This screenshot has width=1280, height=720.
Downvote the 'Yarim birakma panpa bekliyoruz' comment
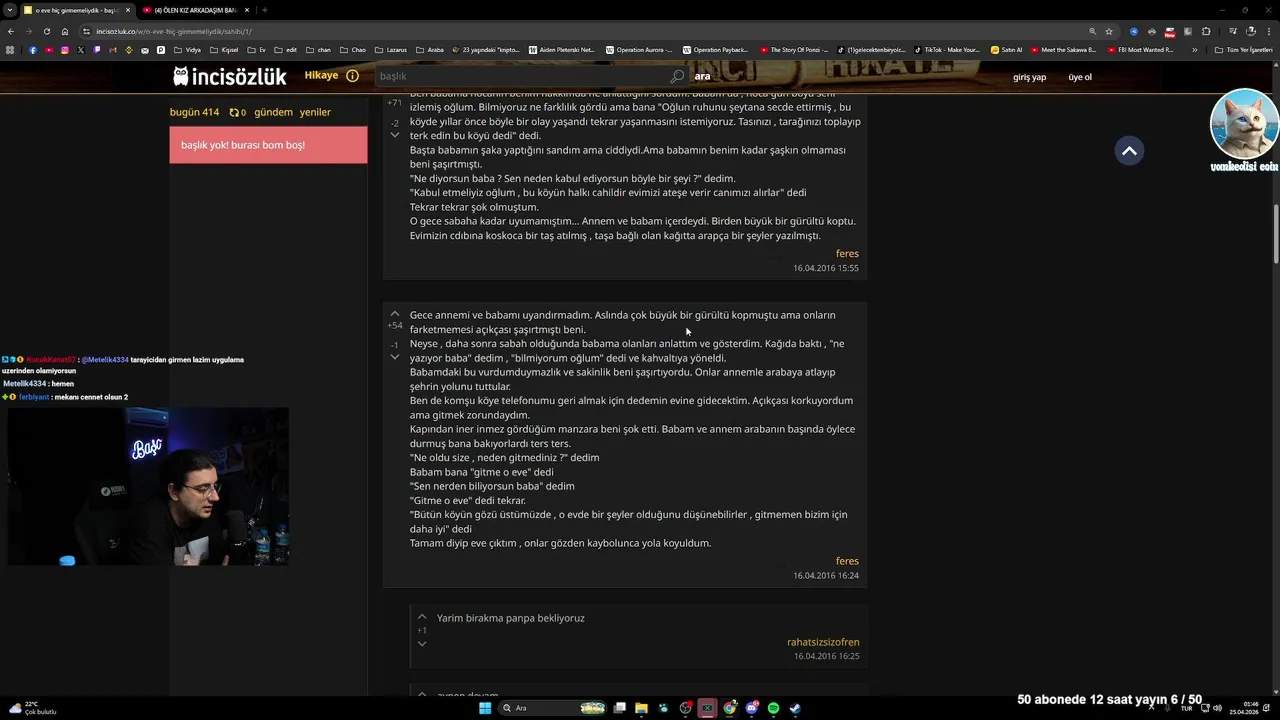[x=422, y=643]
